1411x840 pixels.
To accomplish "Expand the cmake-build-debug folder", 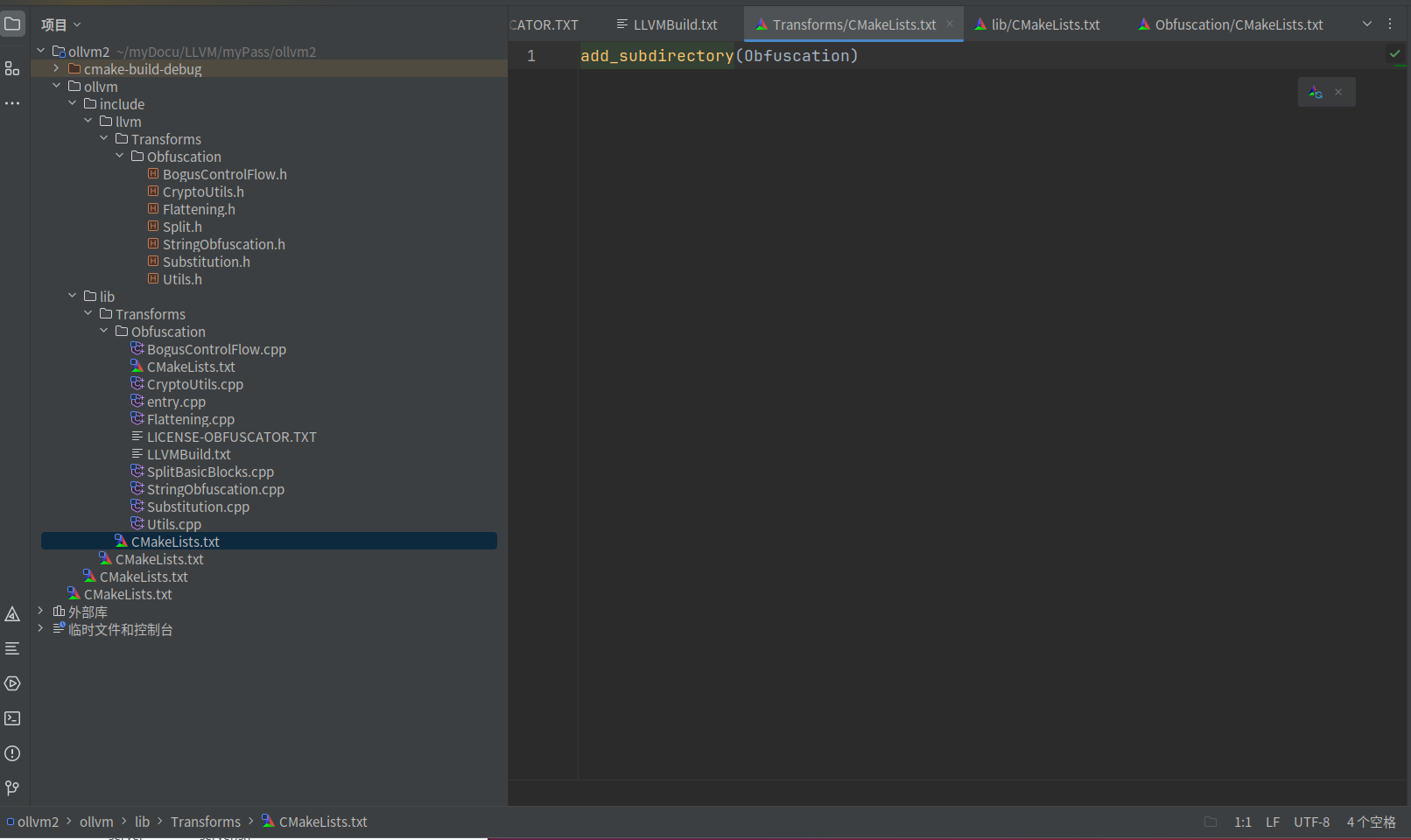I will click(x=57, y=68).
